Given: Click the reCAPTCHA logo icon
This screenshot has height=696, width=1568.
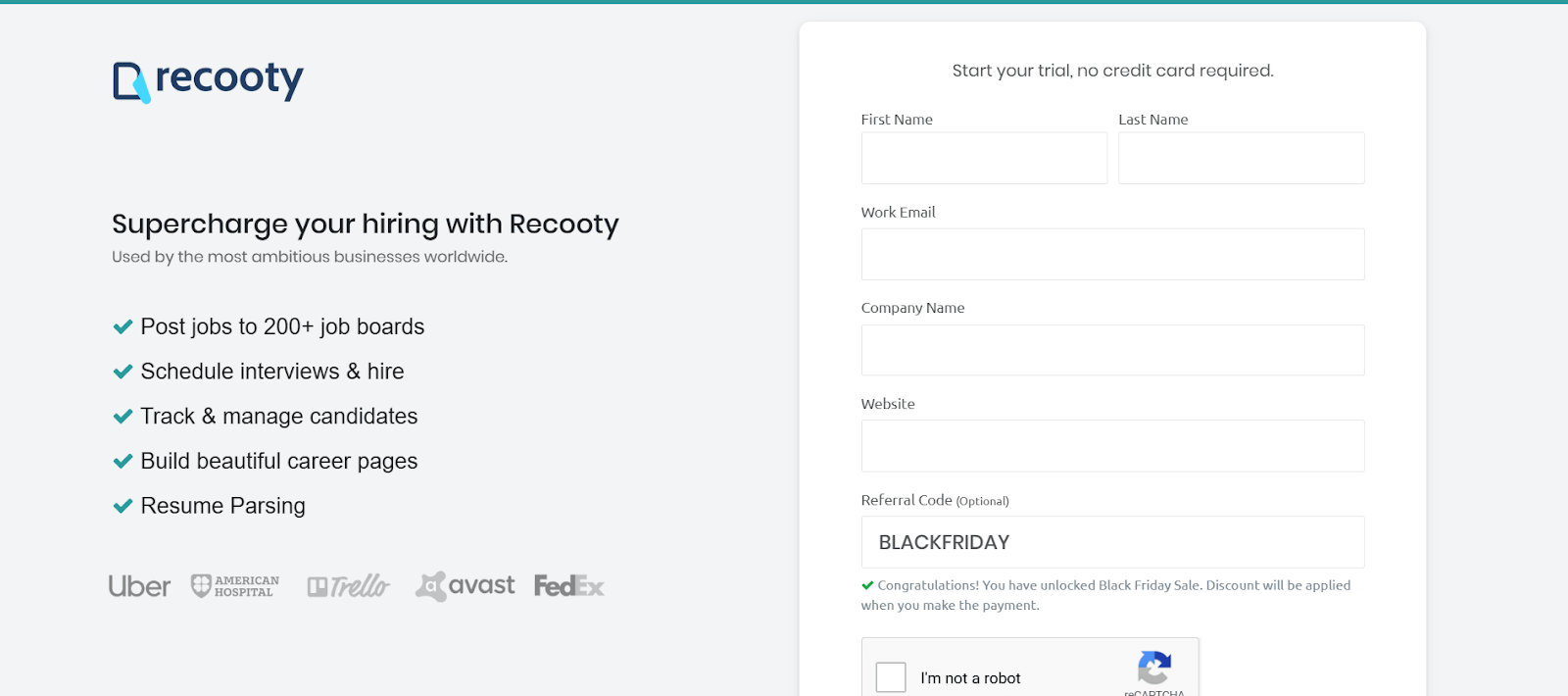Looking at the screenshot, I should [1154, 669].
